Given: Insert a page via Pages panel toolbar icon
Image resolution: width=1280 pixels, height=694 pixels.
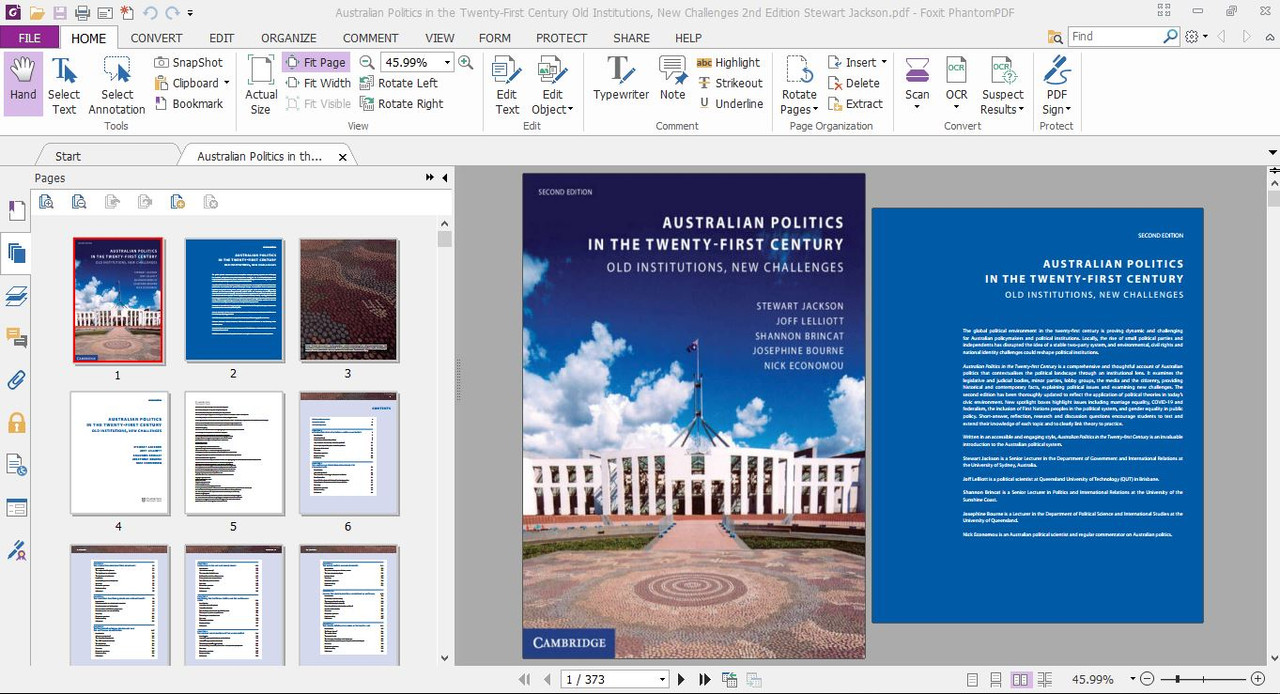Looking at the screenshot, I should point(178,202).
